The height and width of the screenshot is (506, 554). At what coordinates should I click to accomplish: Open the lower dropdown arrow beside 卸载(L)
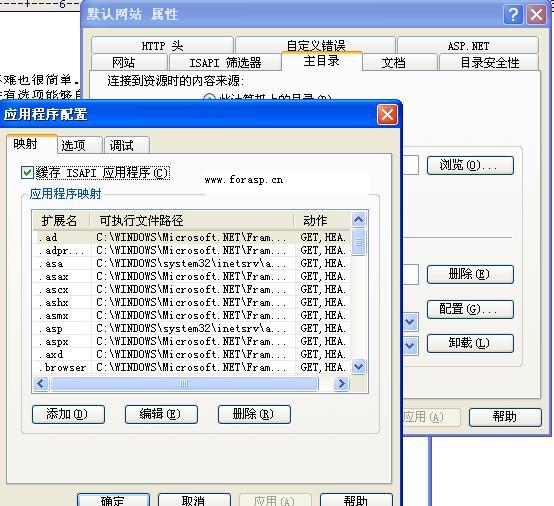[x=410, y=345]
